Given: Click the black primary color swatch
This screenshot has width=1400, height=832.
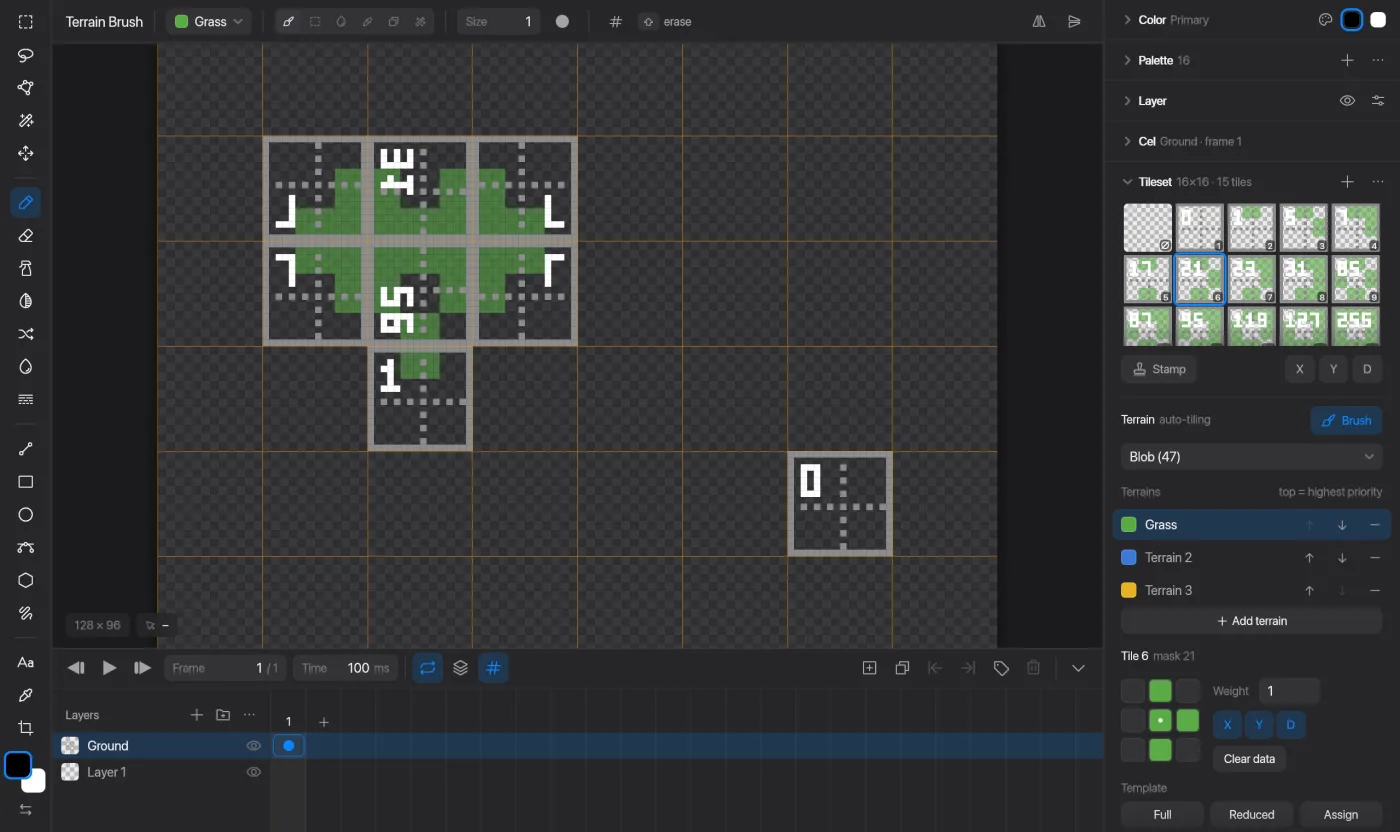Looking at the screenshot, I should click(x=1352, y=20).
